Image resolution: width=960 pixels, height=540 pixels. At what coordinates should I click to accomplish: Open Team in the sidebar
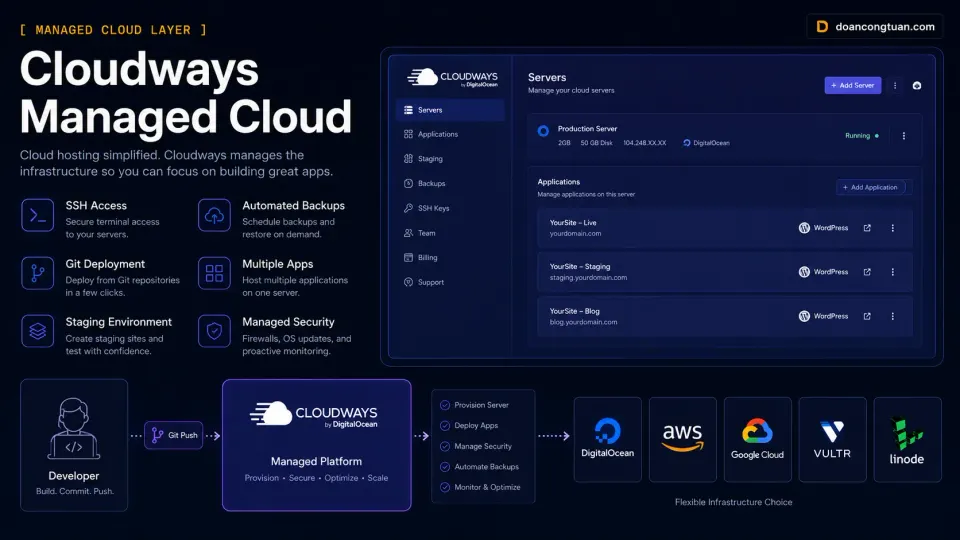(419, 233)
